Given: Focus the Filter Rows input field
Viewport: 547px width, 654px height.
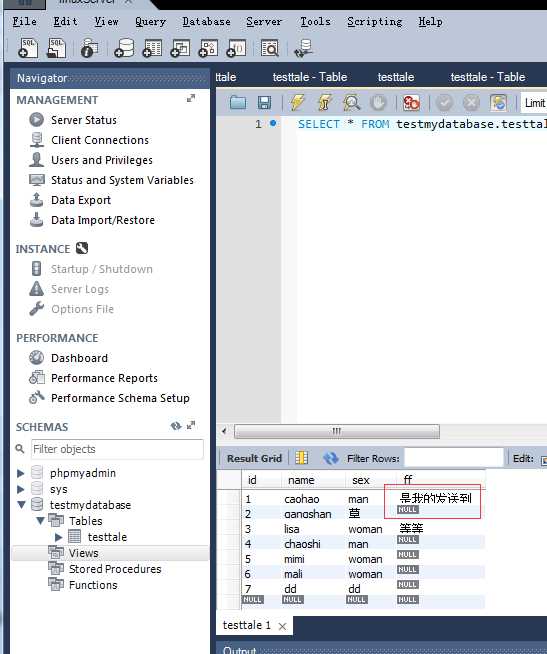Looking at the screenshot, I should pyautogui.click(x=454, y=458).
